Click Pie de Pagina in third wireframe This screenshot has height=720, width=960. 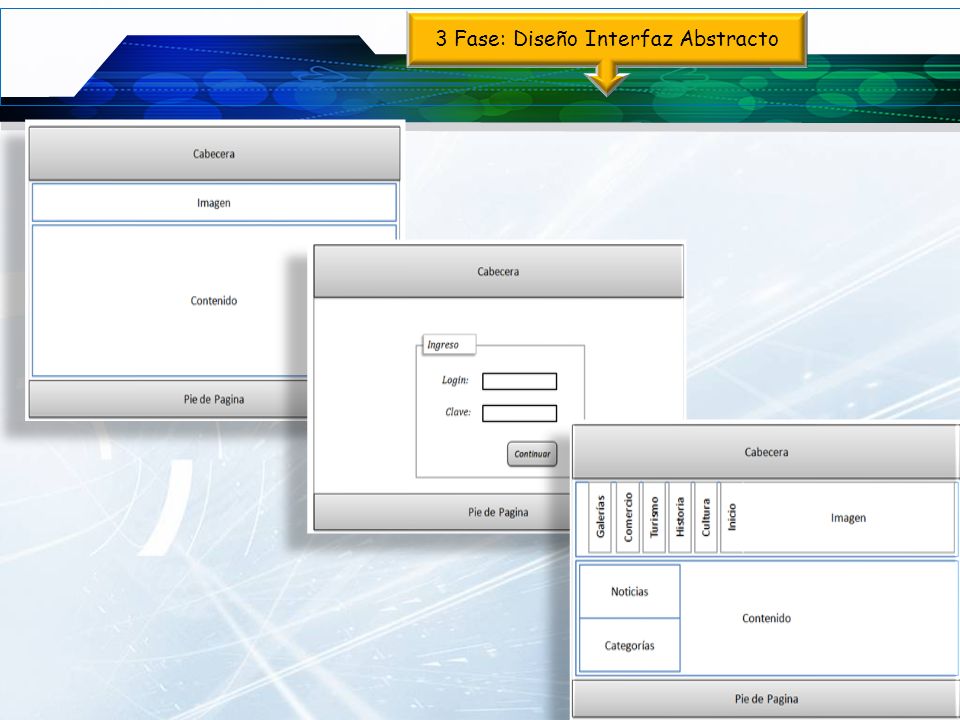[x=766, y=699]
